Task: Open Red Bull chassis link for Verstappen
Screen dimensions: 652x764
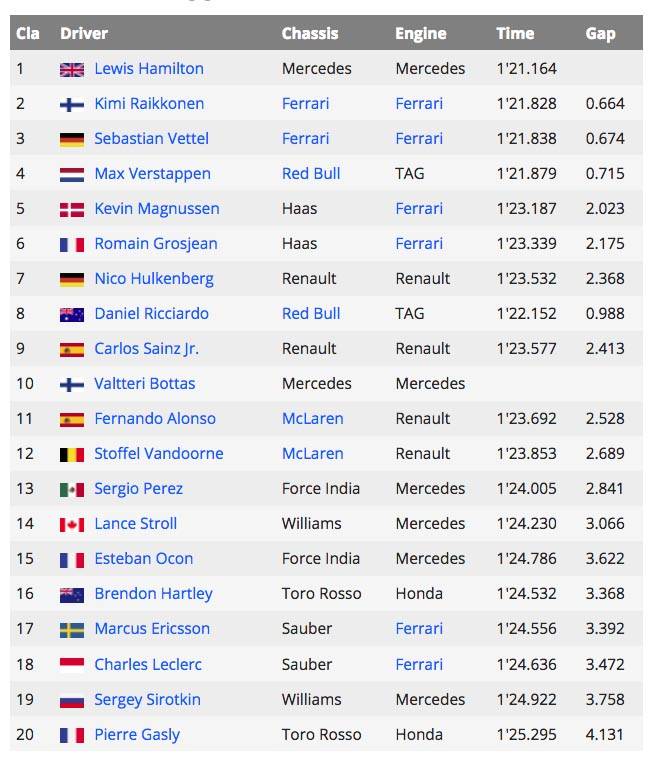Action: tap(311, 174)
